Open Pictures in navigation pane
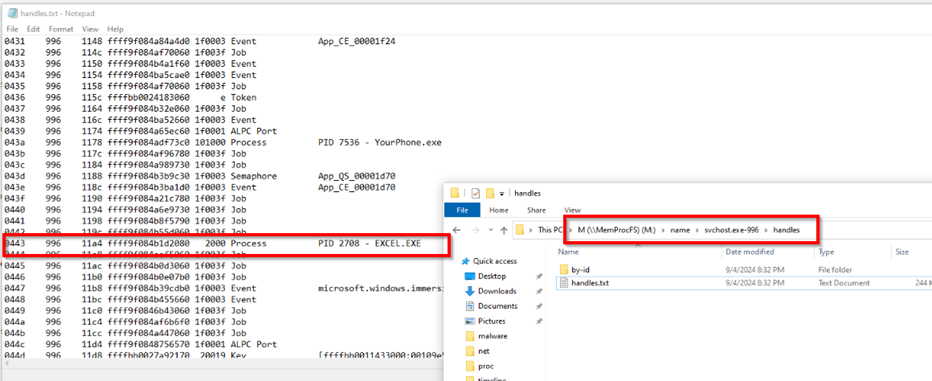The width and height of the screenshot is (932, 381). 492,321
